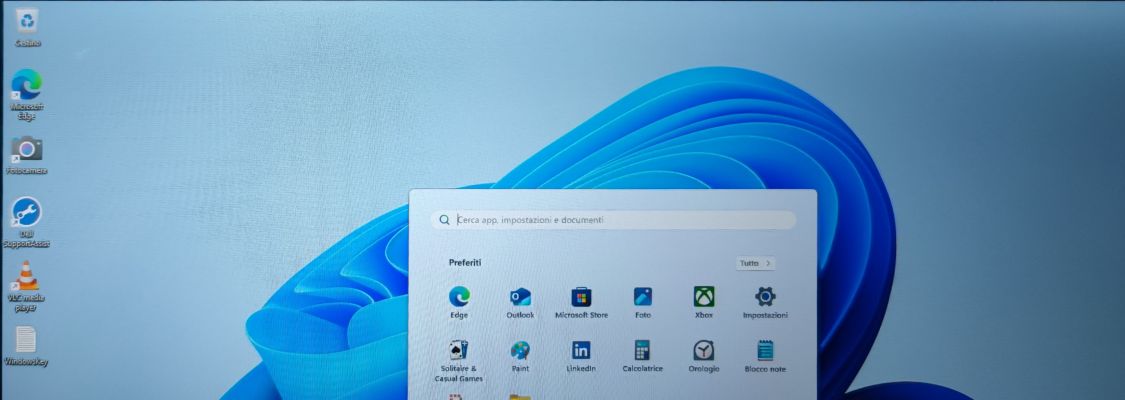Expand all apps with the Tutto button

click(755, 263)
